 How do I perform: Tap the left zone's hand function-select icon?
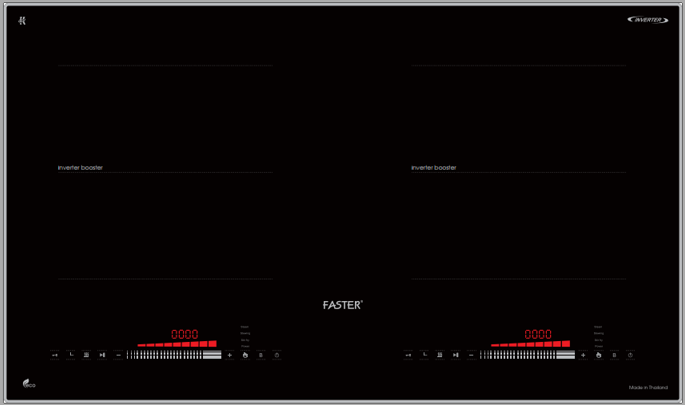click(x=245, y=355)
